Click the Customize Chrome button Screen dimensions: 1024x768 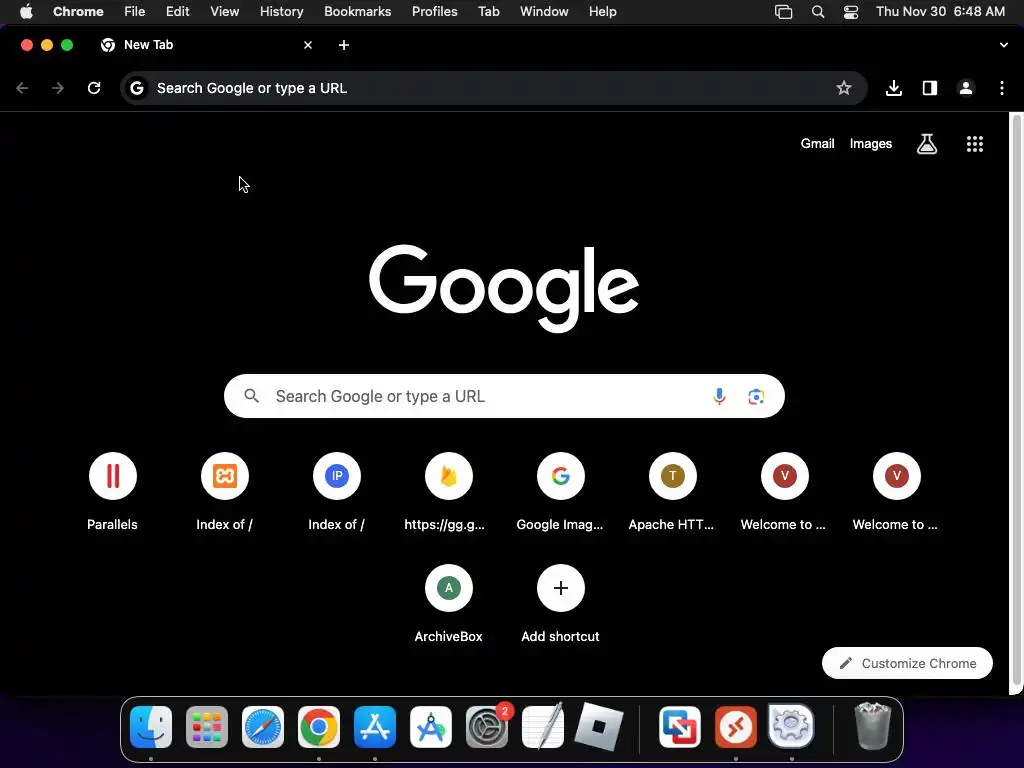click(x=907, y=663)
